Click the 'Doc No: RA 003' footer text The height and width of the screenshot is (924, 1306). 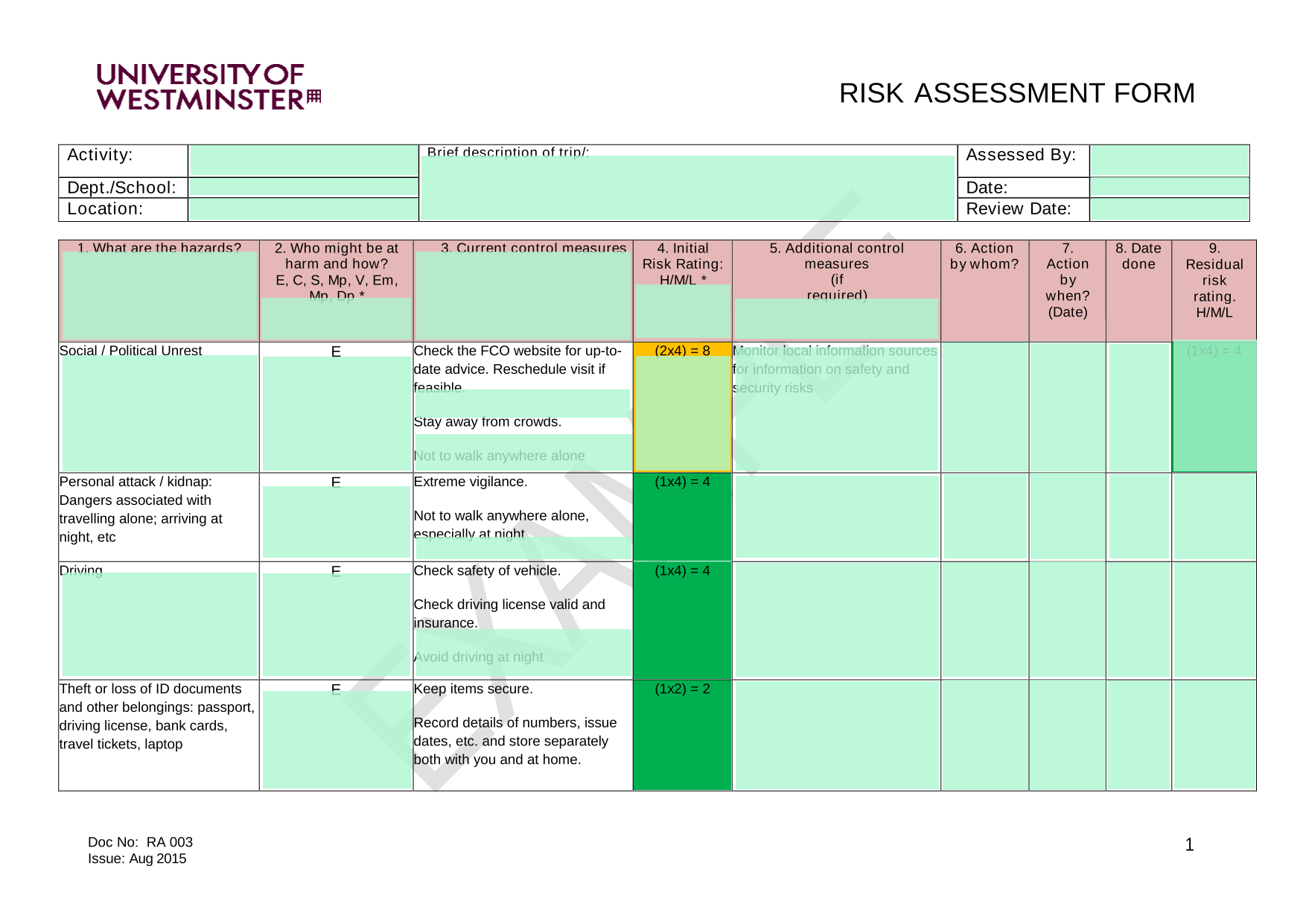(140, 842)
